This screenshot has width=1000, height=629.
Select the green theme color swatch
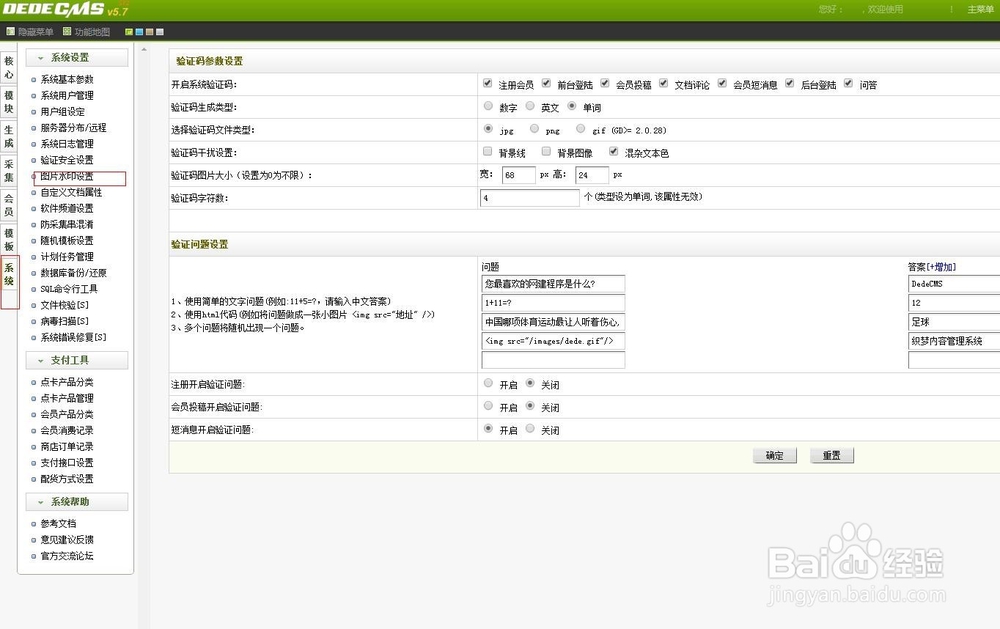tap(128, 31)
